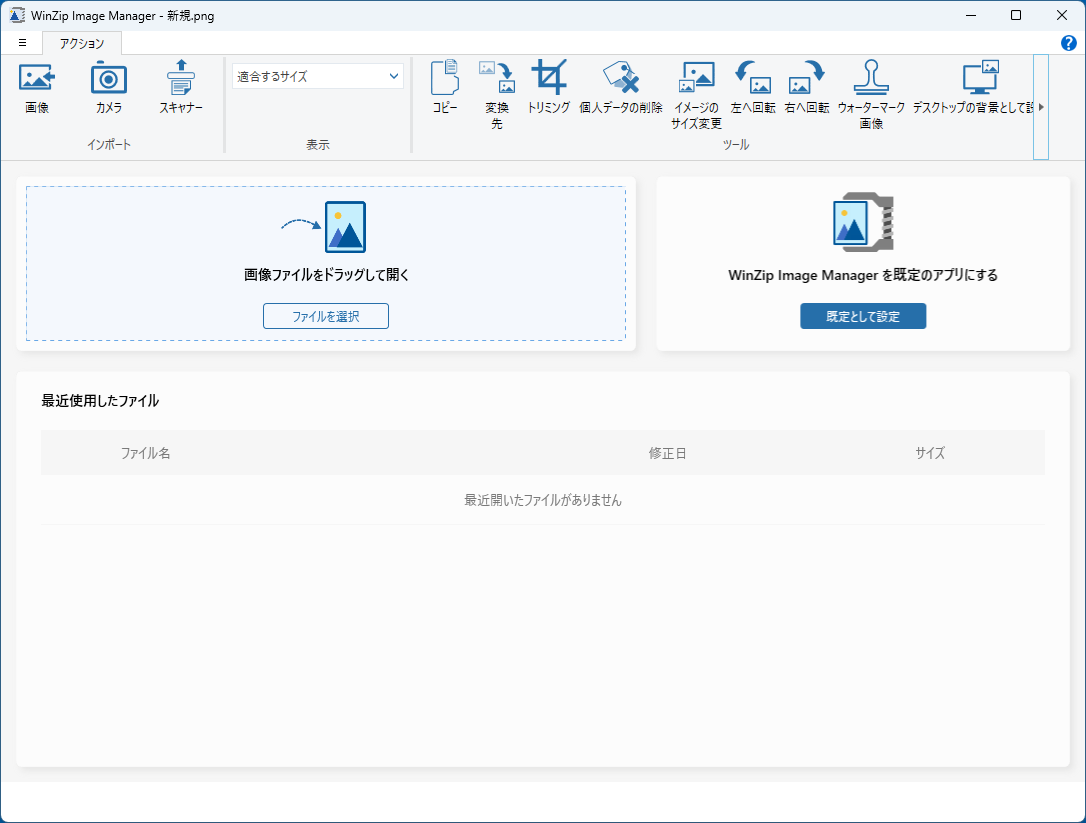Expand the hidden toolbar items arrow
Image resolution: width=1086 pixels, height=823 pixels.
pyautogui.click(x=1042, y=105)
